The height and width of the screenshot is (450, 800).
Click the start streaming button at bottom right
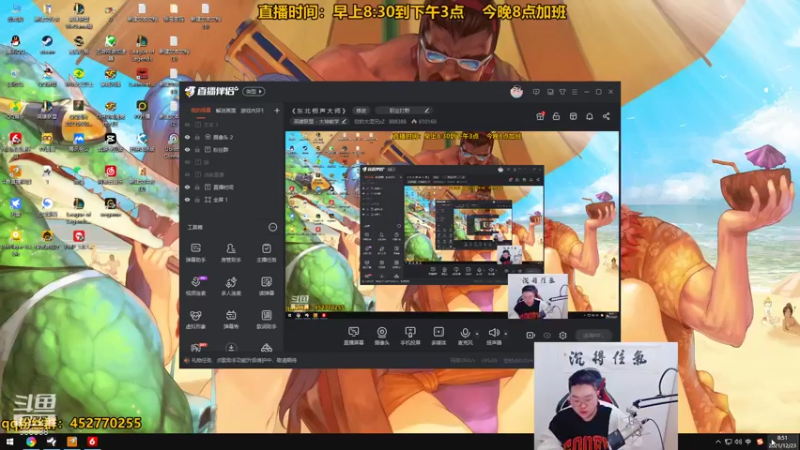[594, 335]
